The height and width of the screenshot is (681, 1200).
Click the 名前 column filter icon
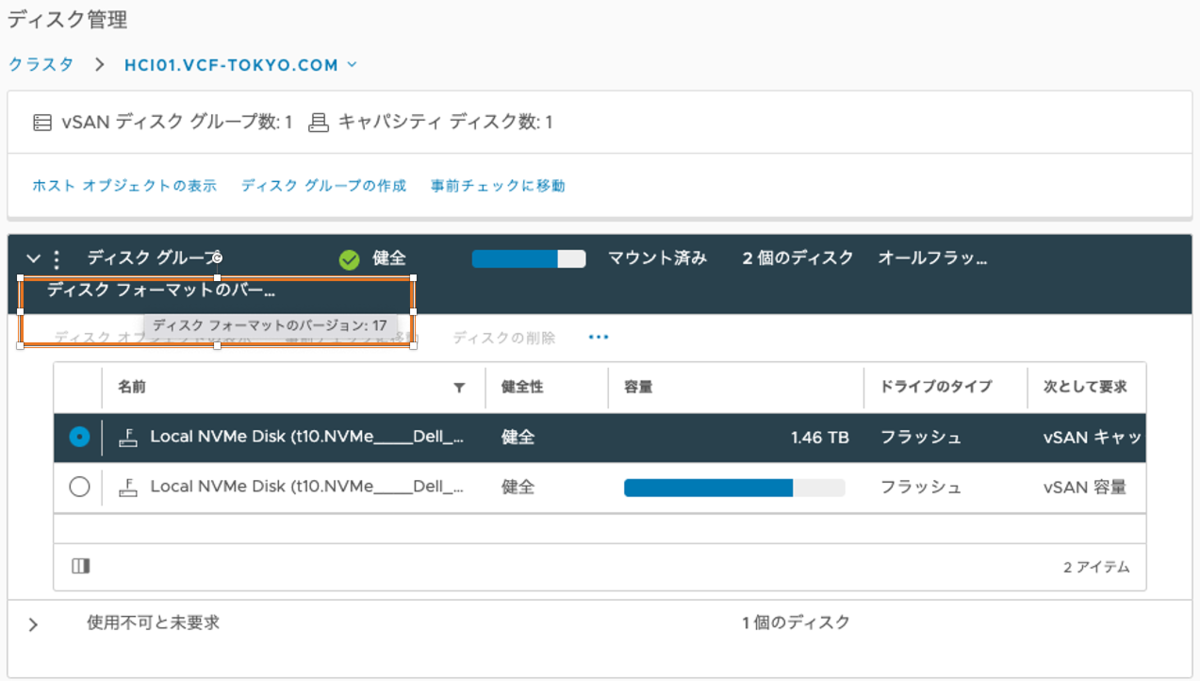(459, 387)
